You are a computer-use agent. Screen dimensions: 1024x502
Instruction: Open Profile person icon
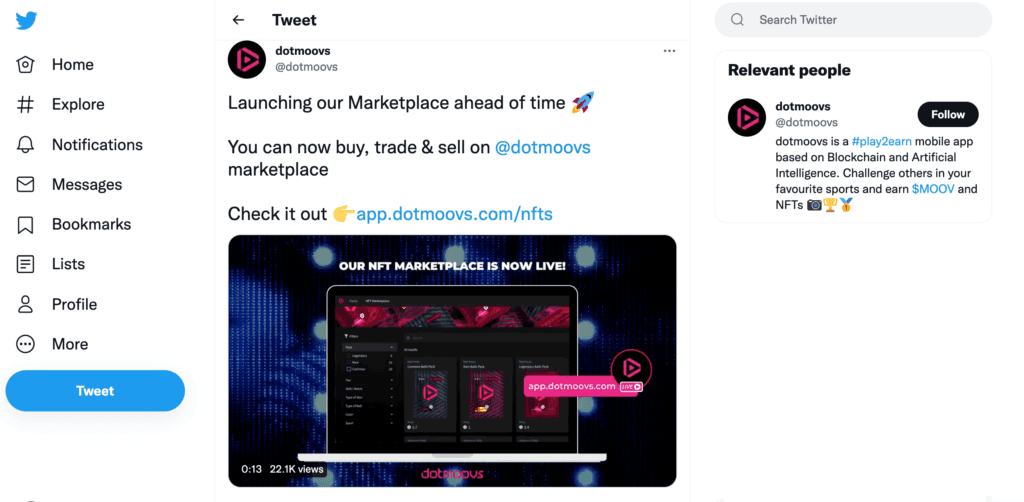(26, 305)
